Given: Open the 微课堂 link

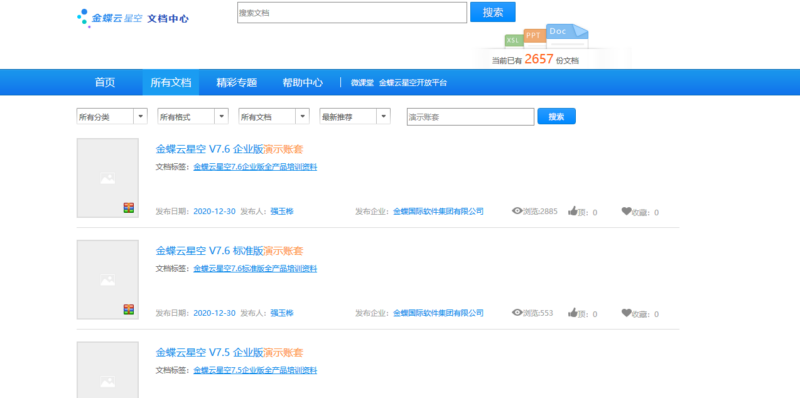Looking at the screenshot, I should pyautogui.click(x=362, y=83).
